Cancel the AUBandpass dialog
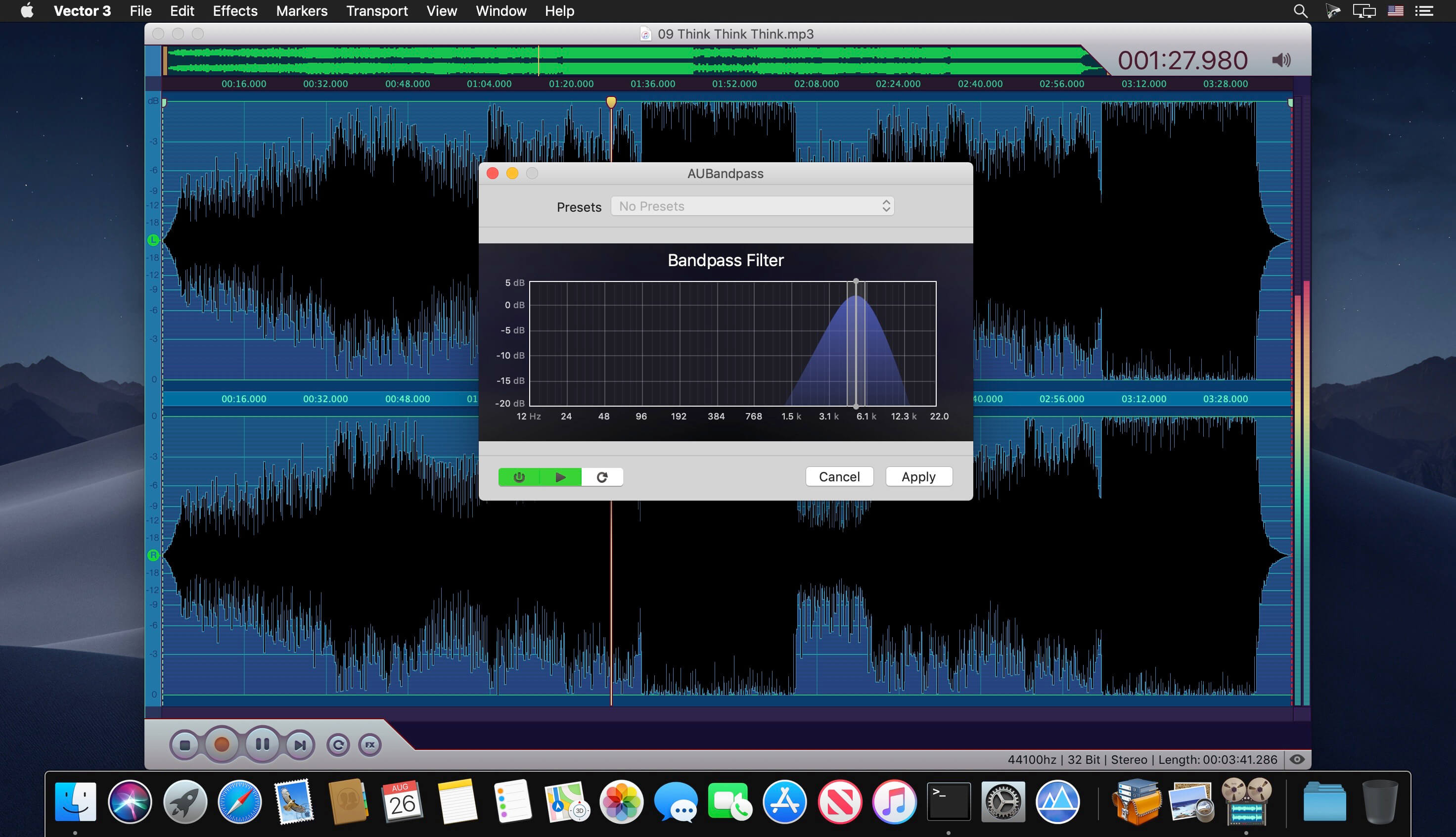The height and width of the screenshot is (837, 1456). tap(839, 476)
